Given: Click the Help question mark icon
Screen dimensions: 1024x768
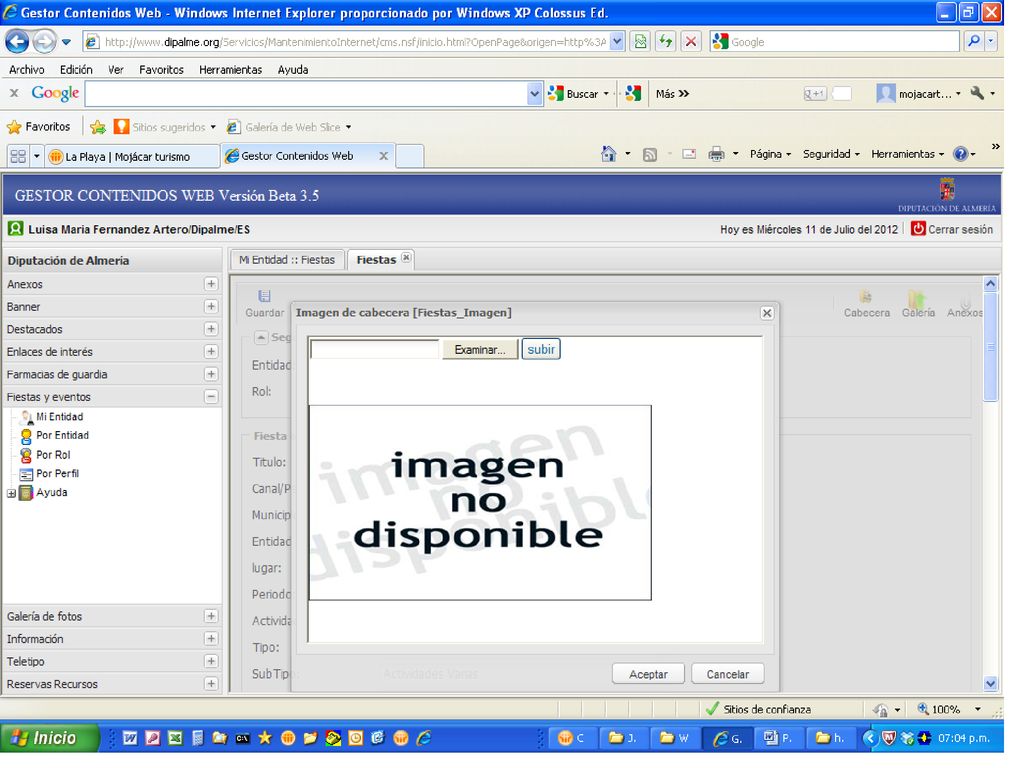Looking at the screenshot, I should 960,154.
